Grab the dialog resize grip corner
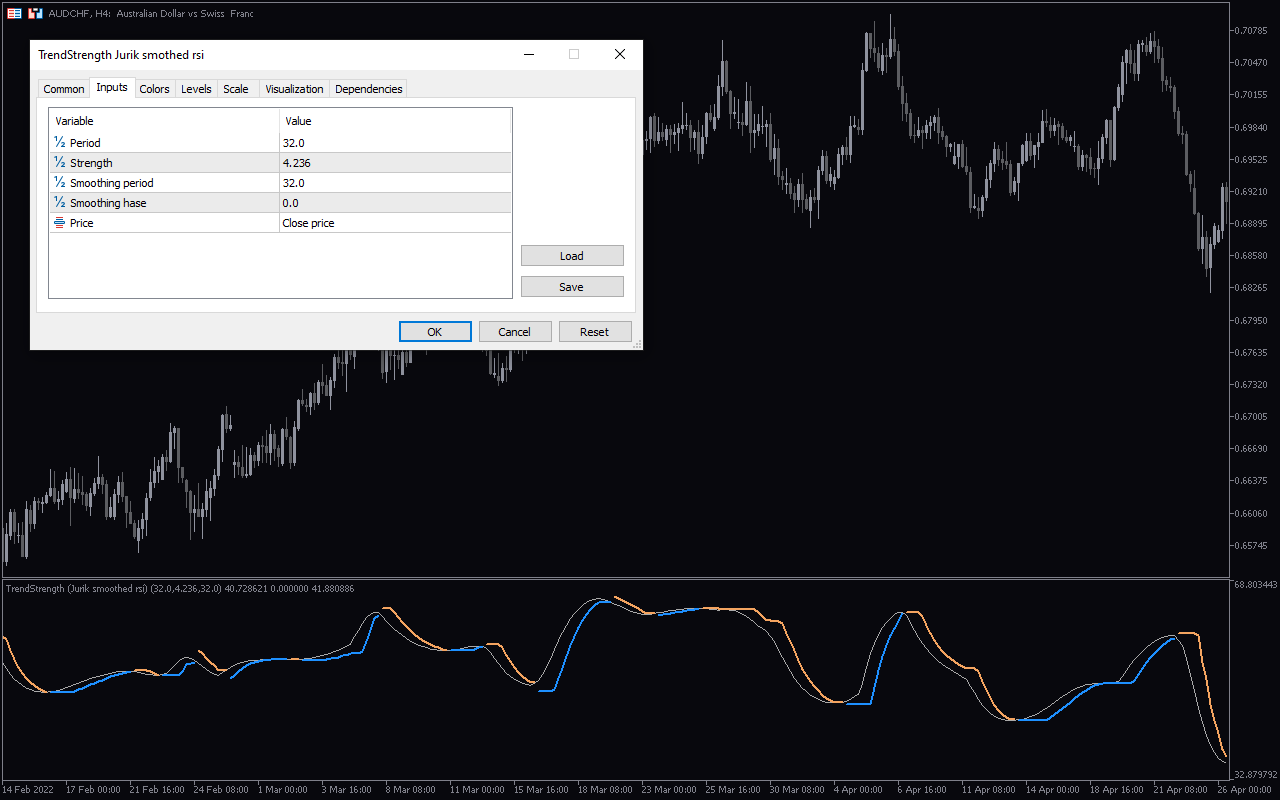Viewport: 1280px width, 800px height. [637, 344]
